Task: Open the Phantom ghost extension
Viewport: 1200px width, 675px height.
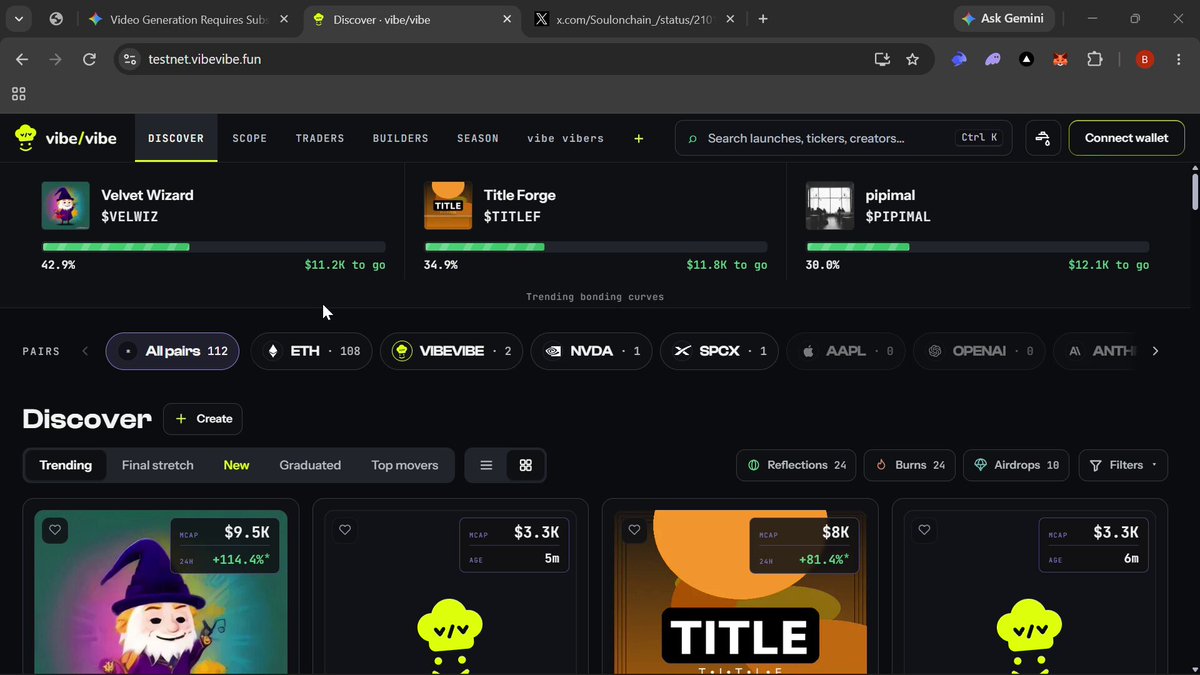Action: (993, 59)
